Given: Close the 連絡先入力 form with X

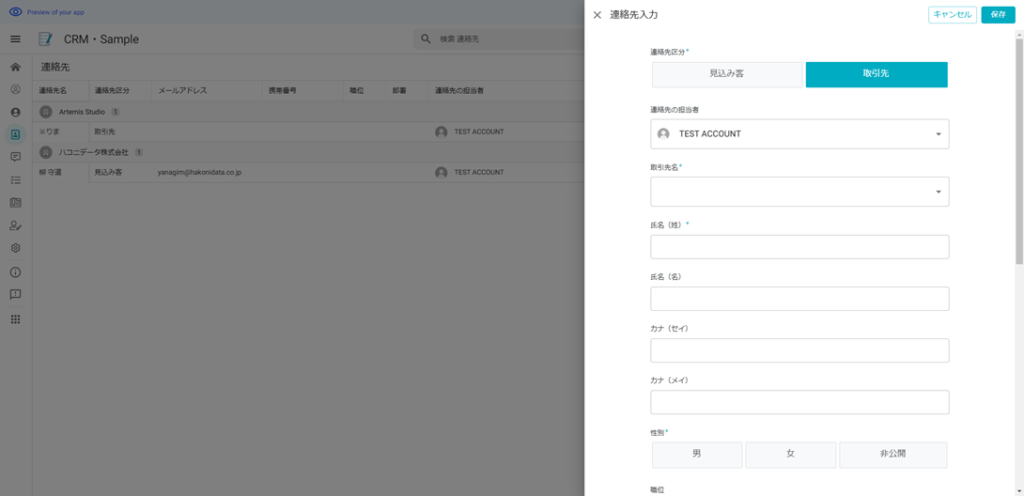Looking at the screenshot, I should coord(597,15).
